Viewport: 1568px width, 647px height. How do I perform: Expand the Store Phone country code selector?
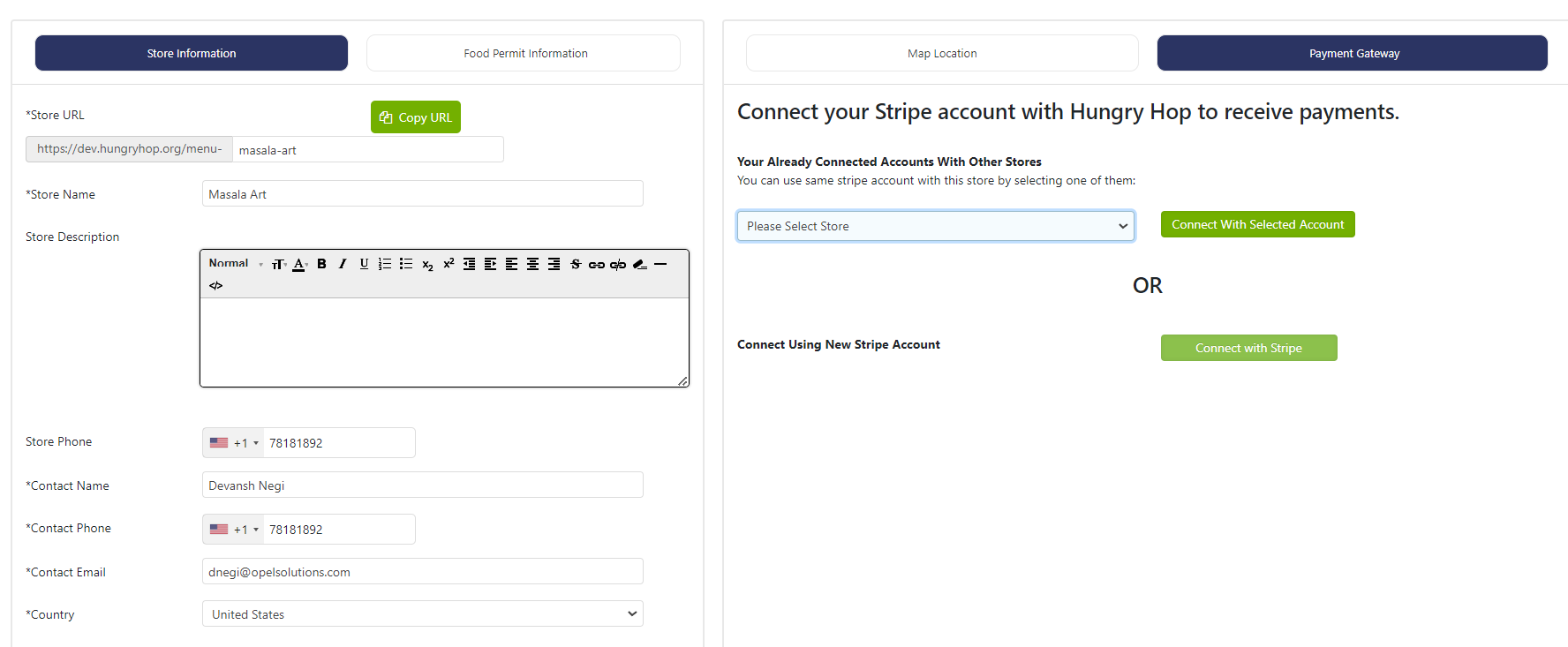(x=234, y=443)
